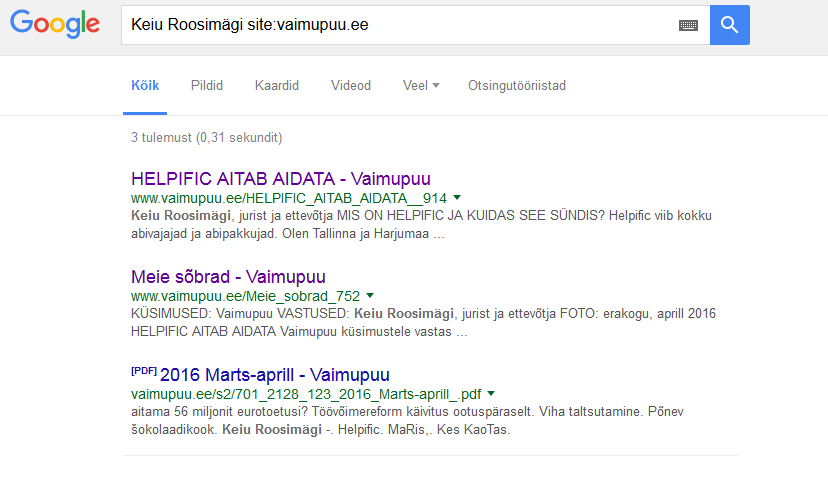Expand the arrow next to Marts-aprill pdf URL
The image size is (828, 493).
coord(491,393)
